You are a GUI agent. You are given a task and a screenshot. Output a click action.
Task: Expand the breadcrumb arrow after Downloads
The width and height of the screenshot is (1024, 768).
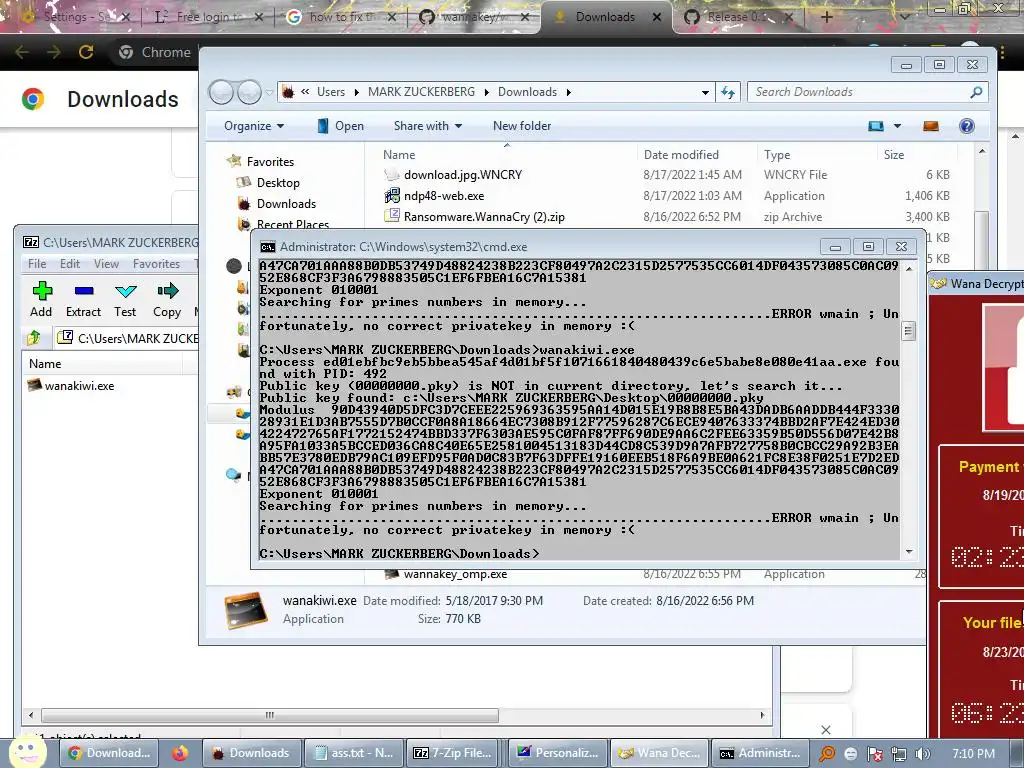click(569, 92)
